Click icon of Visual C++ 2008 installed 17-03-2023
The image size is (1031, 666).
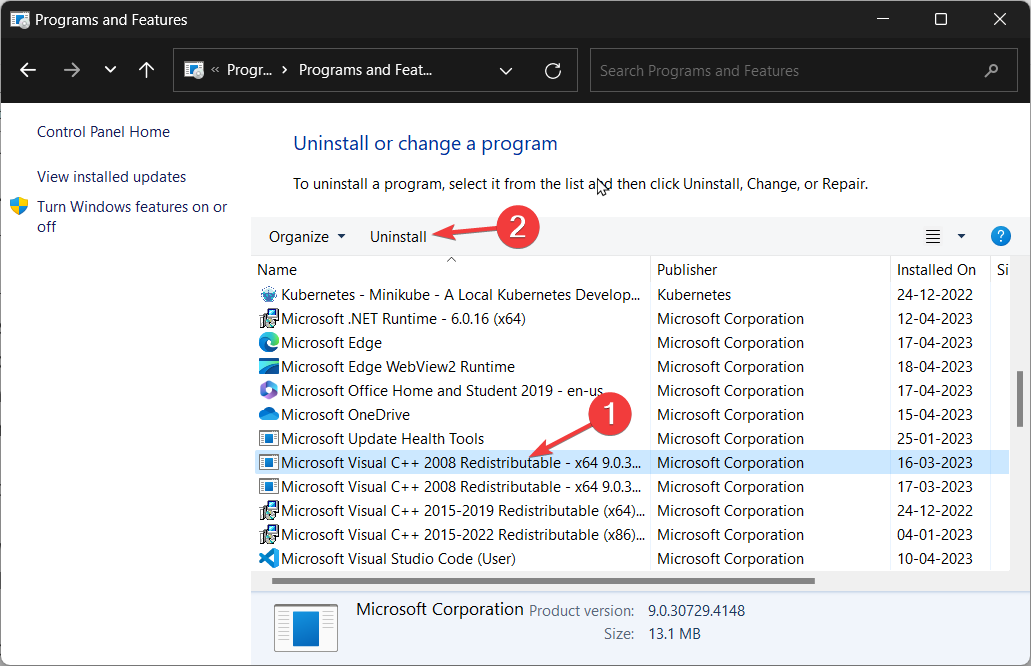click(x=268, y=487)
